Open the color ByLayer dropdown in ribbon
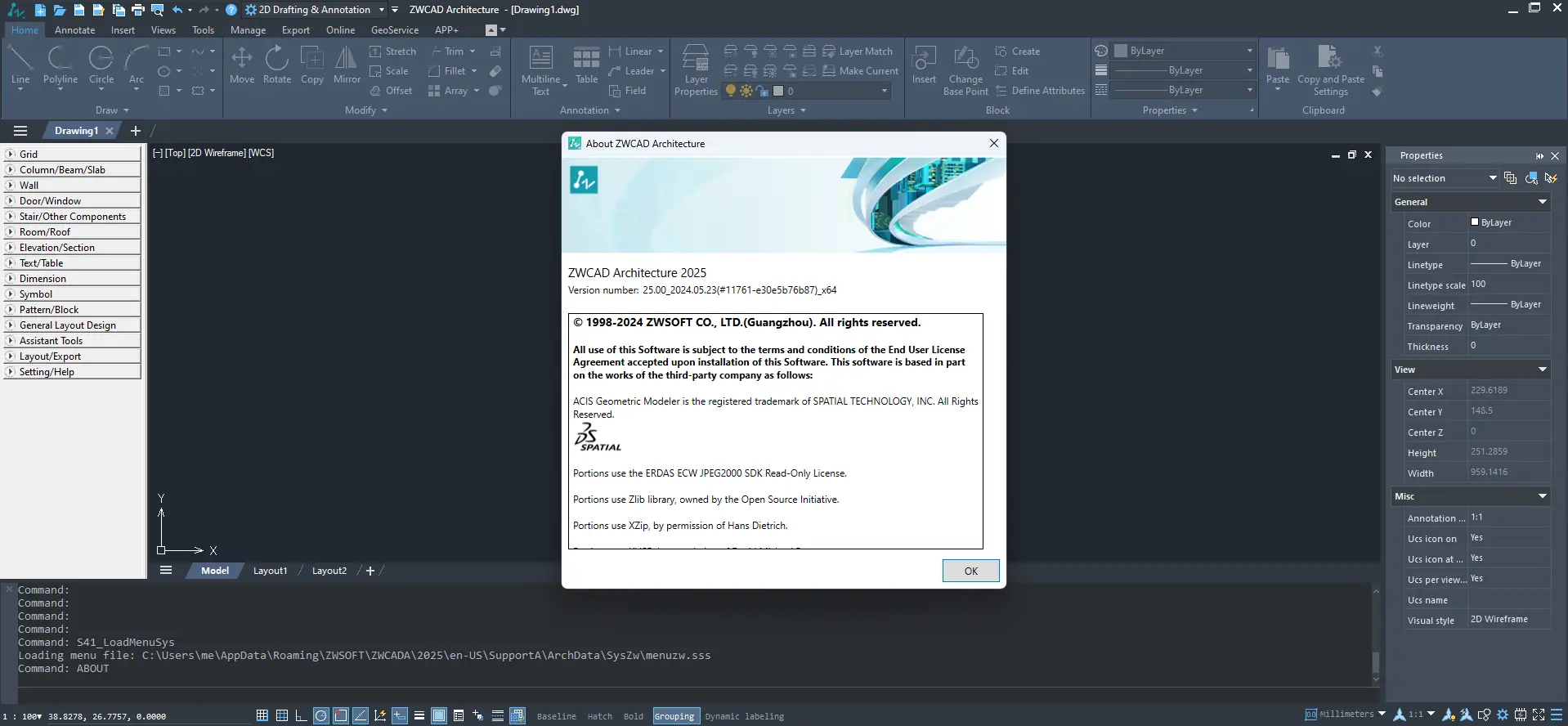Screen dimensions: 1568x726 click(x=1184, y=51)
